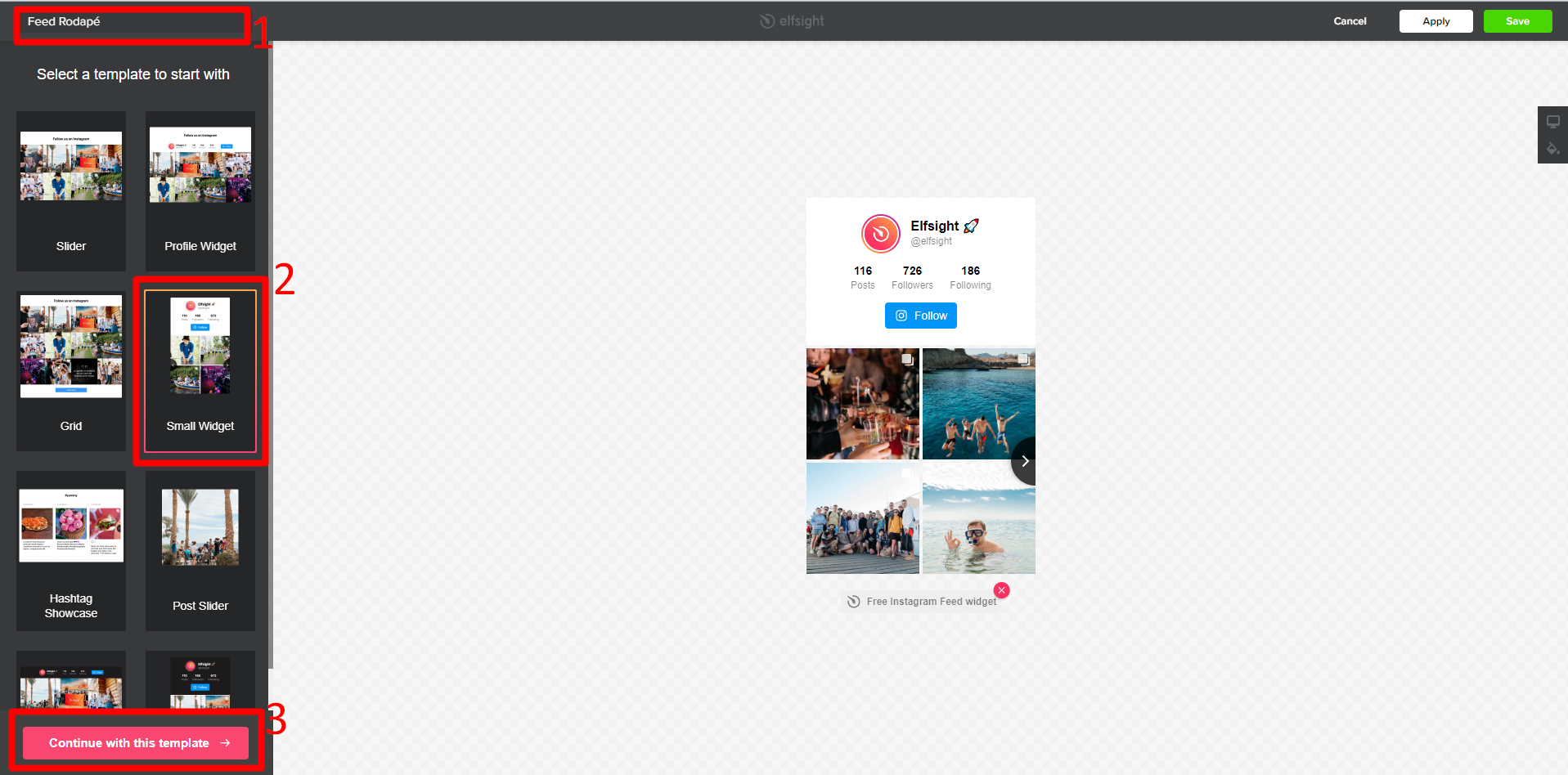Click the paint bucket background icon
Screen dimensions: 1568x775
1552,149
